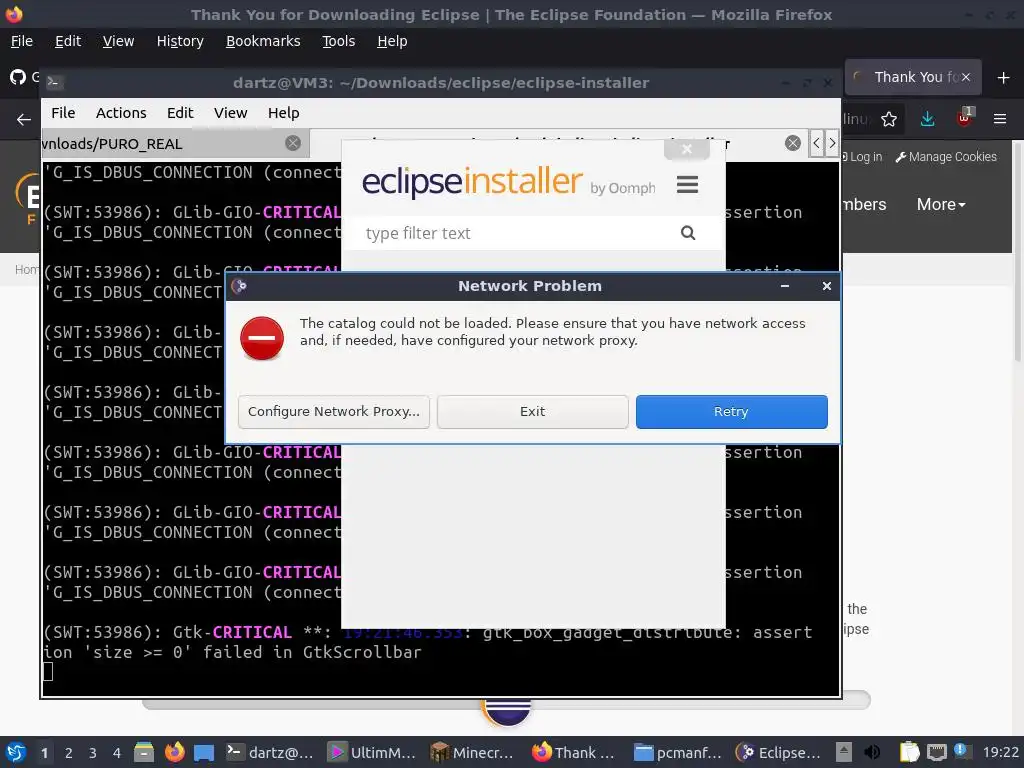Screen dimensions: 1024x768
Task: Launch file manager from taskbar quick launch
Action: click(x=144, y=752)
